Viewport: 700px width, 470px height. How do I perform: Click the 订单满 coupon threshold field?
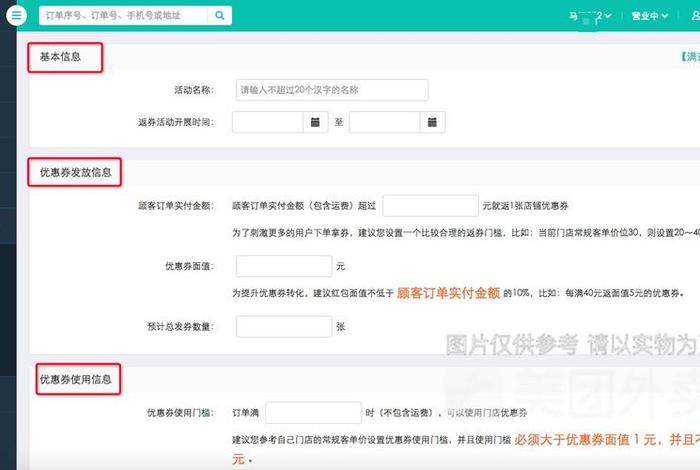(313, 413)
